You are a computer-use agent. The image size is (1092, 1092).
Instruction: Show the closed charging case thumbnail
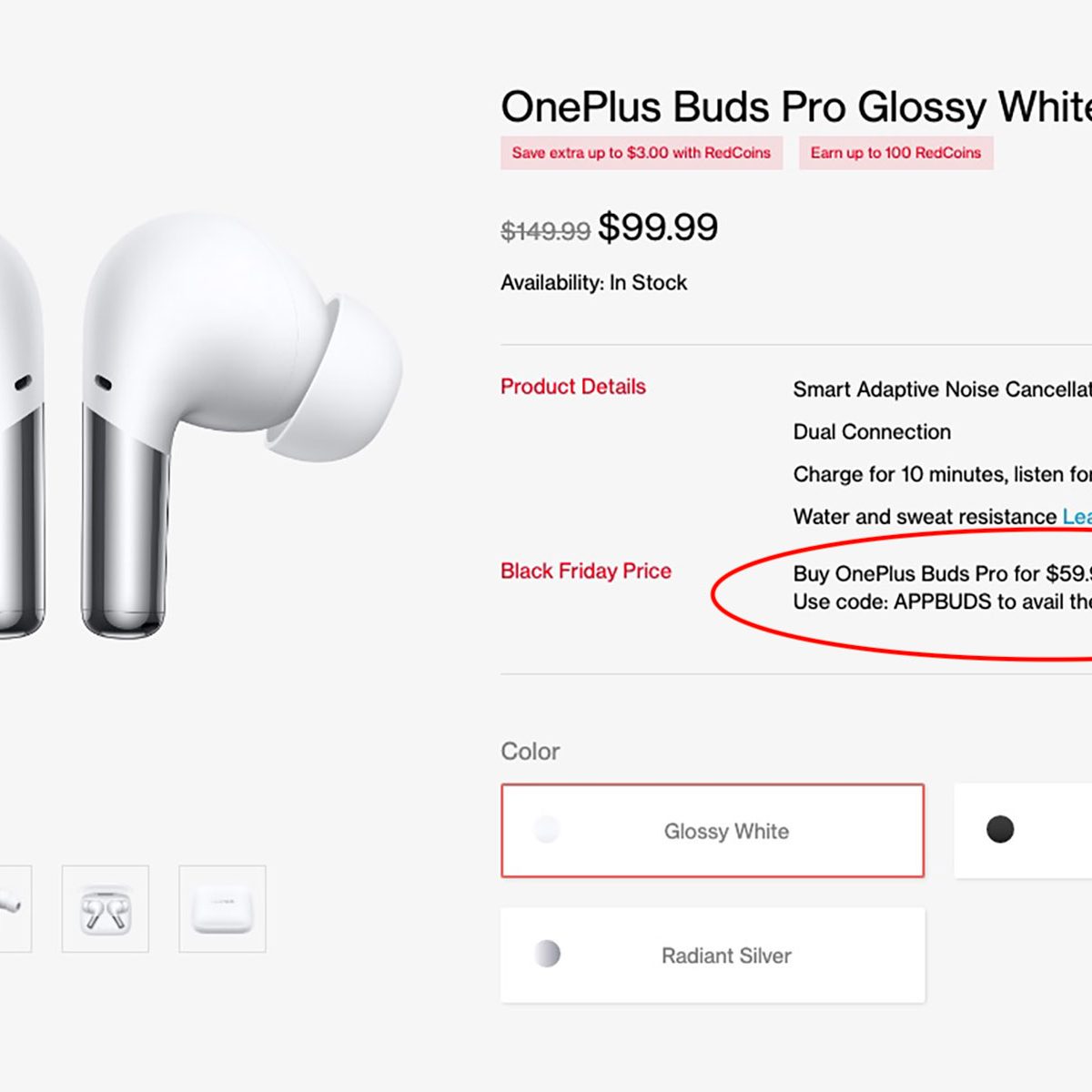pos(222,909)
